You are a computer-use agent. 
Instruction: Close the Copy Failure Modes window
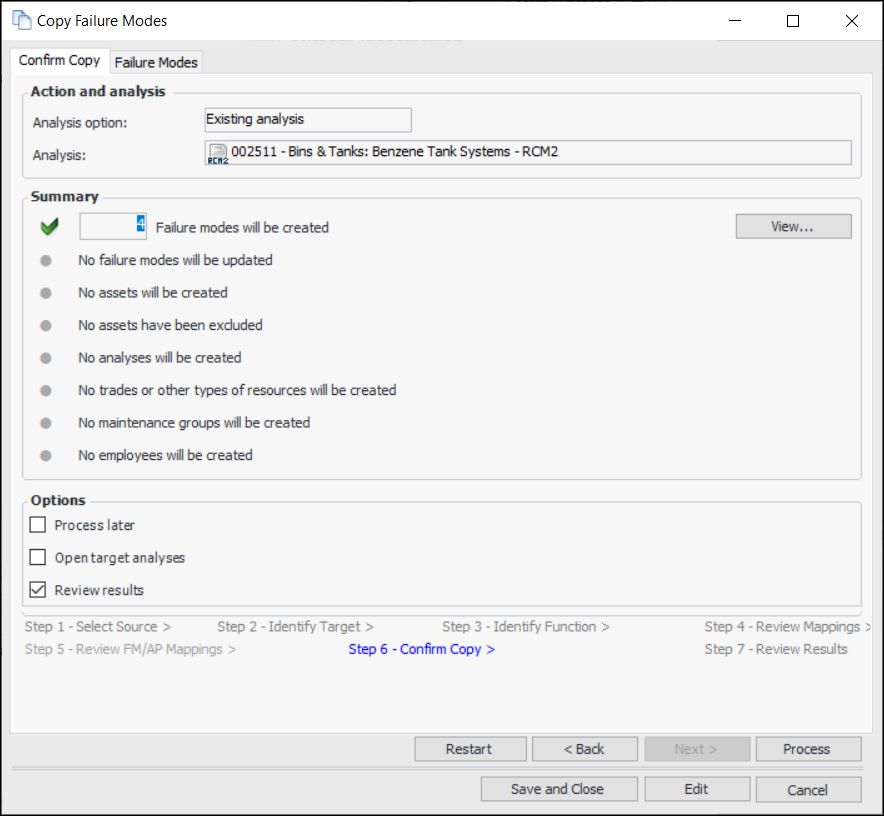(x=852, y=21)
